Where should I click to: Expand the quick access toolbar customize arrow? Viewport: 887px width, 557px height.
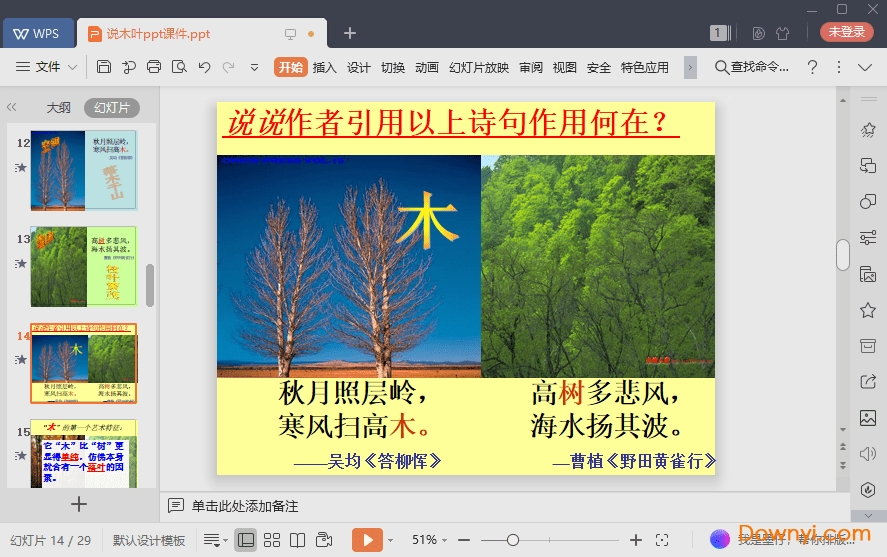point(254,67)
